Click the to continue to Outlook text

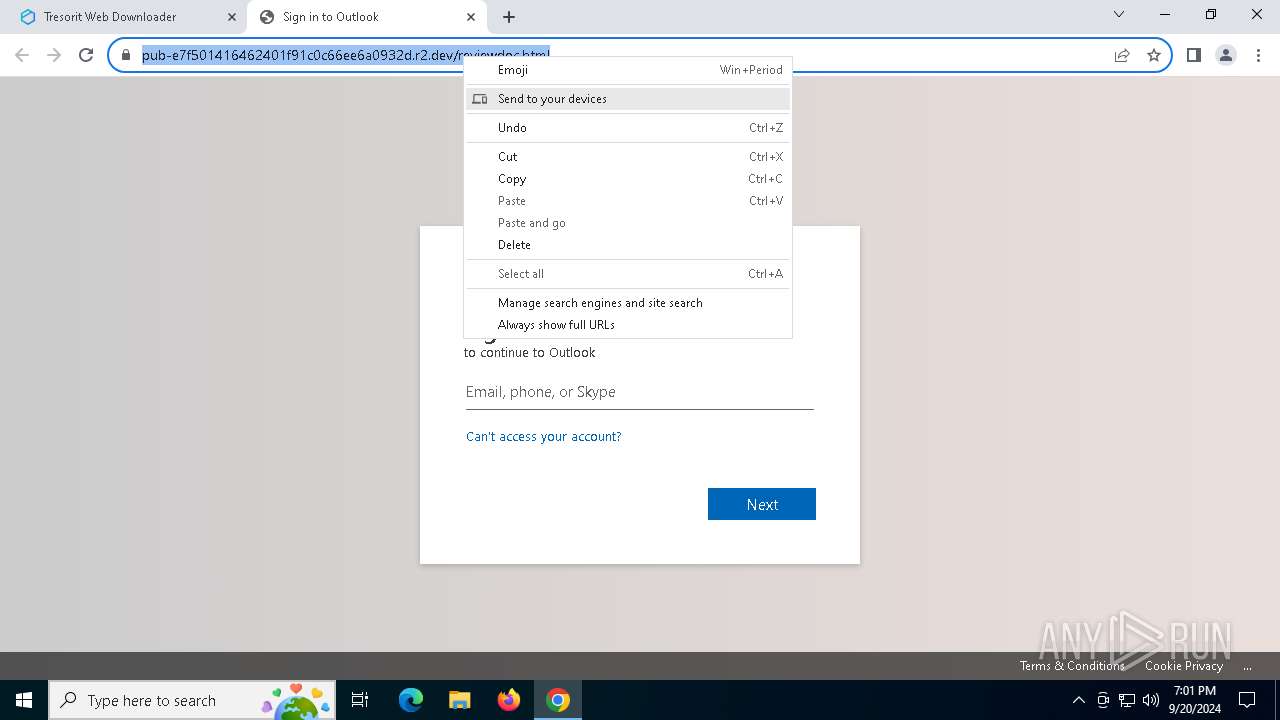(x=530, y=353)
